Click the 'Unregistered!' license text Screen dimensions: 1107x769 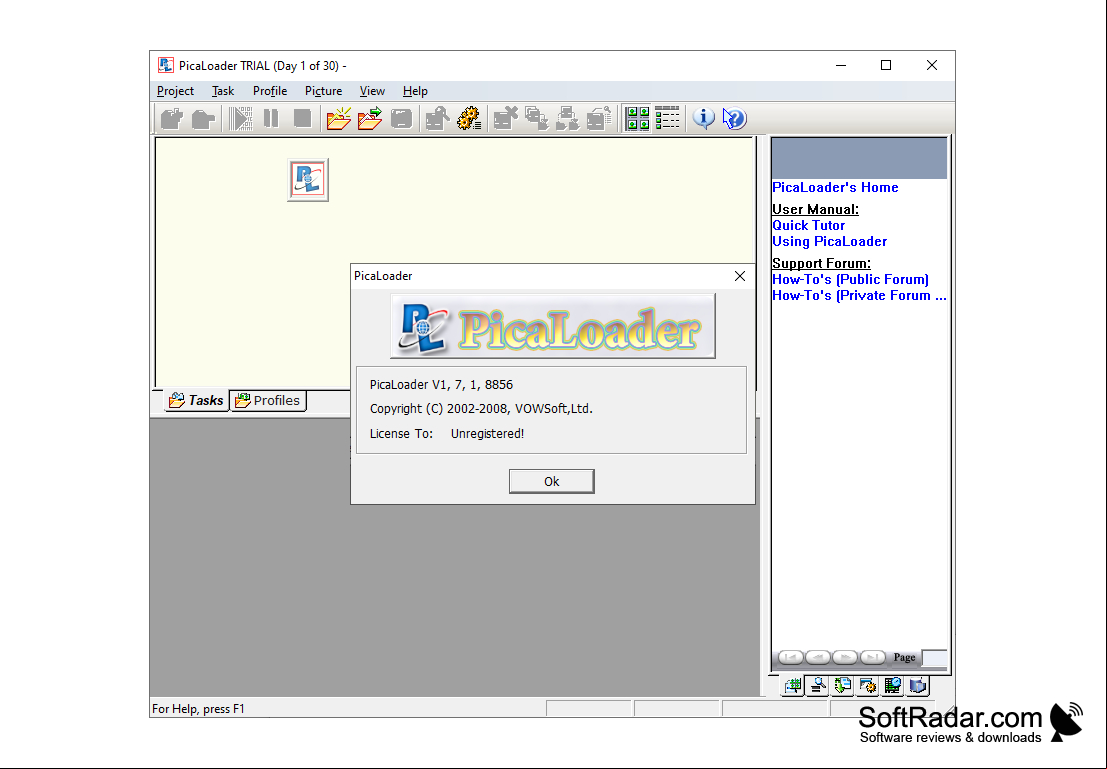pos(487,434)
